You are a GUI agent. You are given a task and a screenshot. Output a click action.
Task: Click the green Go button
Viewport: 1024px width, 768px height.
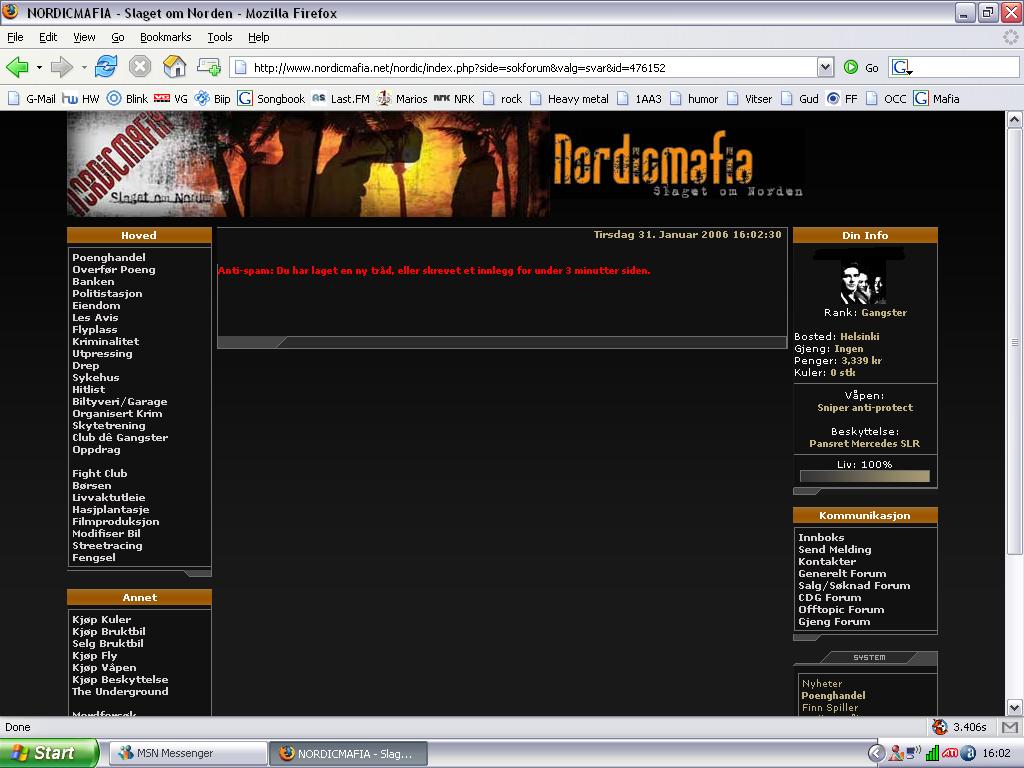point(861,67)
